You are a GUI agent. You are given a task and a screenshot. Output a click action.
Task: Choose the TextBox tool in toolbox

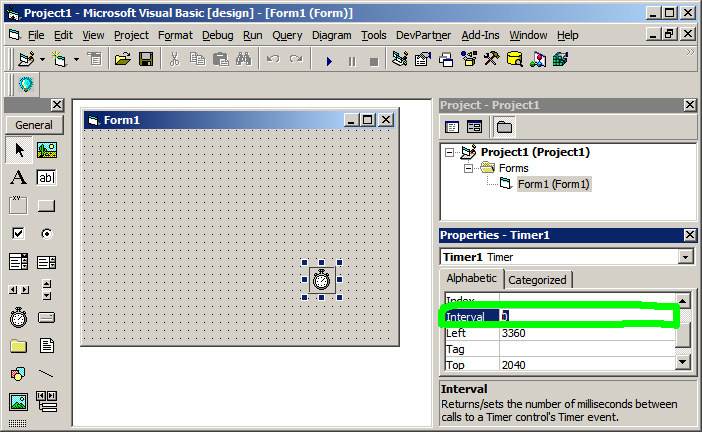(46, 178)
